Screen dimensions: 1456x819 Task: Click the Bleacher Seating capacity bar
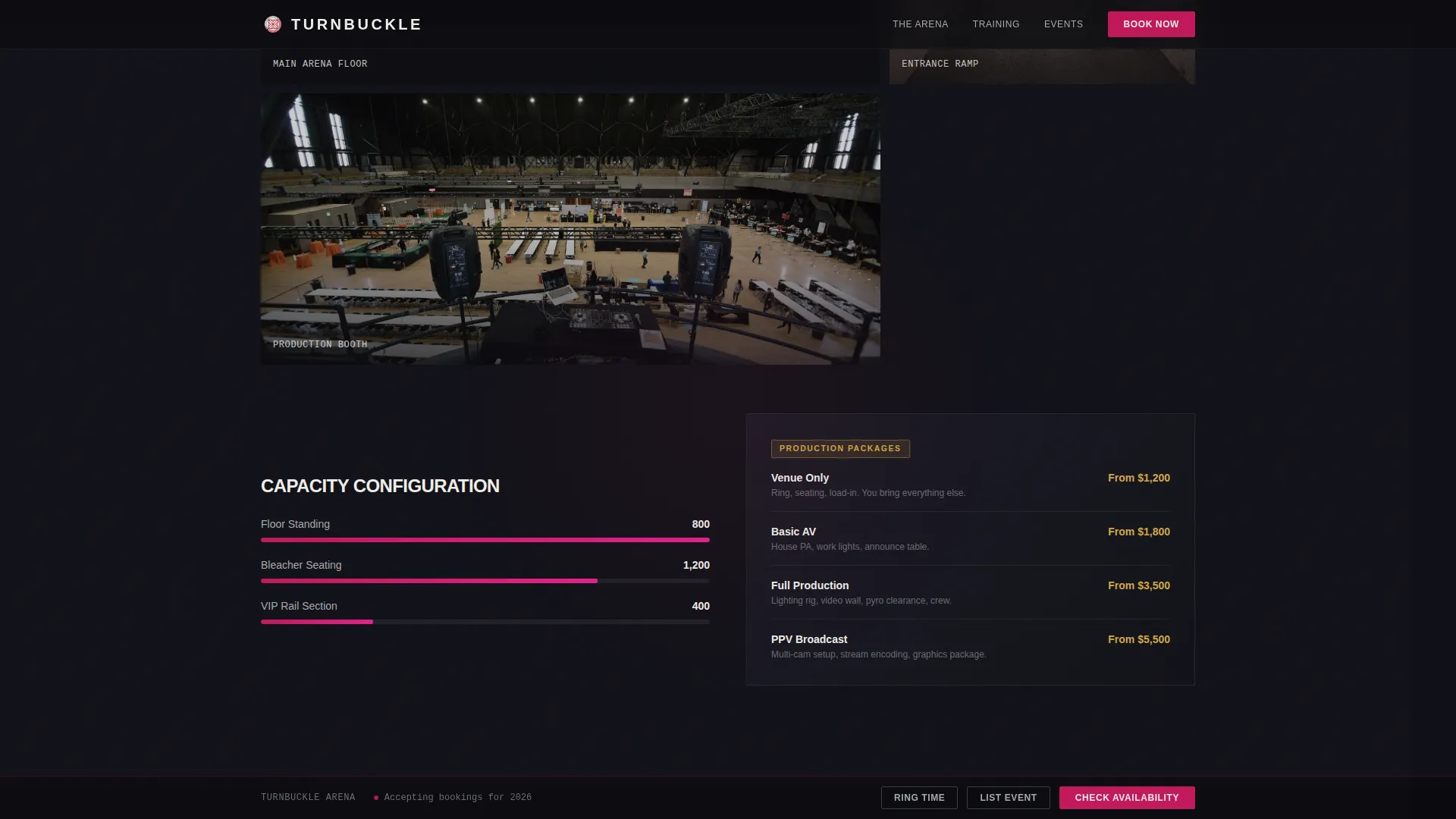[485, 581]
